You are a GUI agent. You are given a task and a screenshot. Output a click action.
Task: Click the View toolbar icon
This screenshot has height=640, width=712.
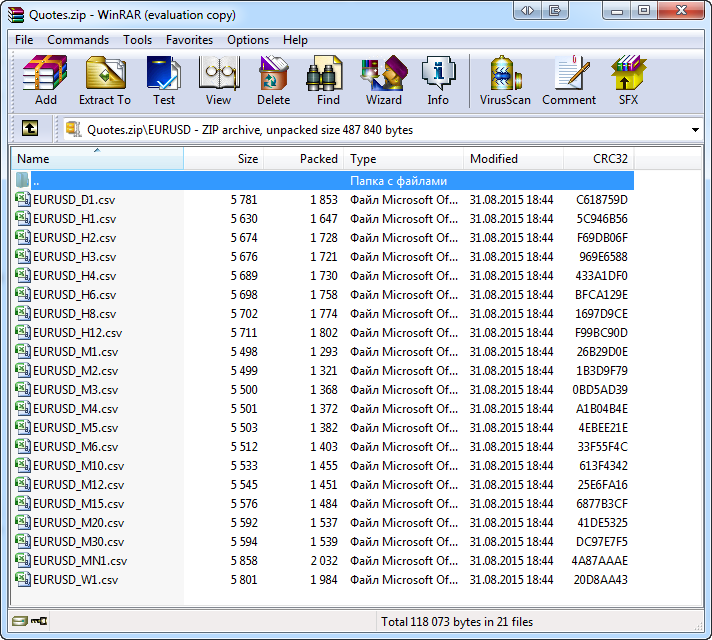click(x=218, y=81)
